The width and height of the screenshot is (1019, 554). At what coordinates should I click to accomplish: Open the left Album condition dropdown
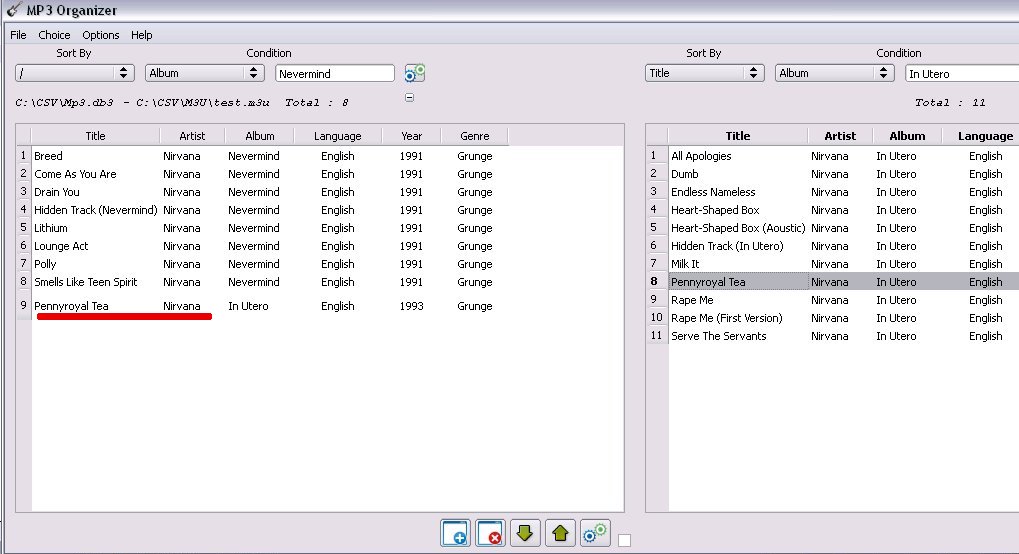(x=205, y=73)
